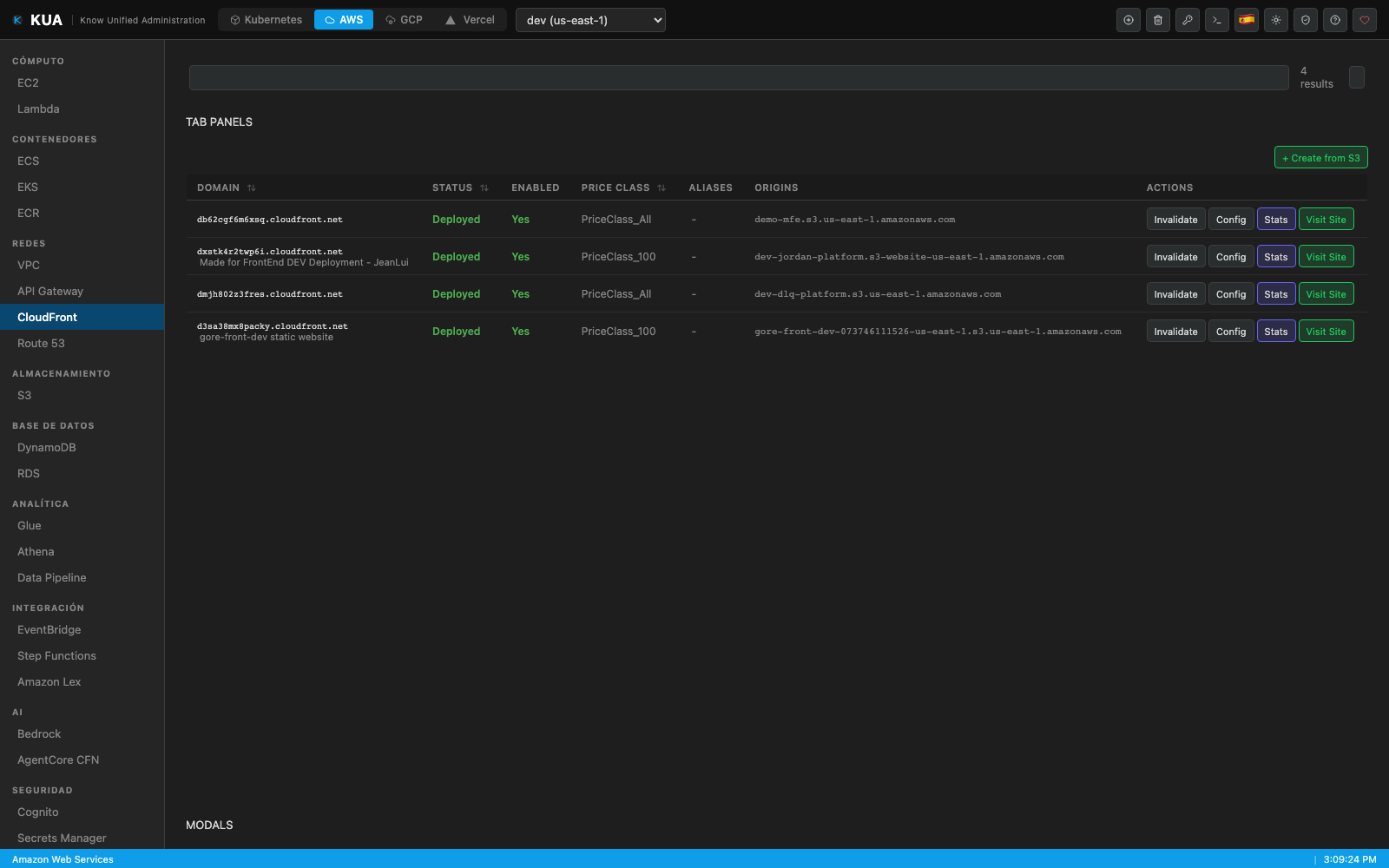Viewport: 1389px width, 868px height.
Task: Open RDS in the sidebar
Action: (x=82, y=474)
